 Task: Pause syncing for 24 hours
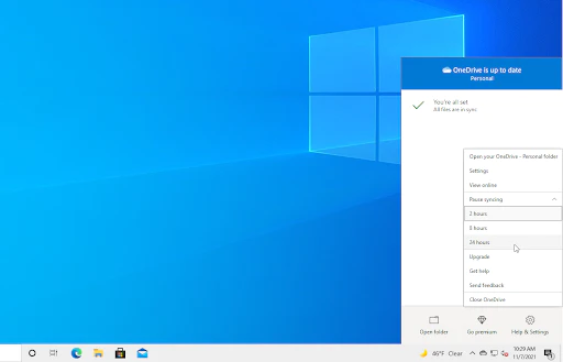513,242
